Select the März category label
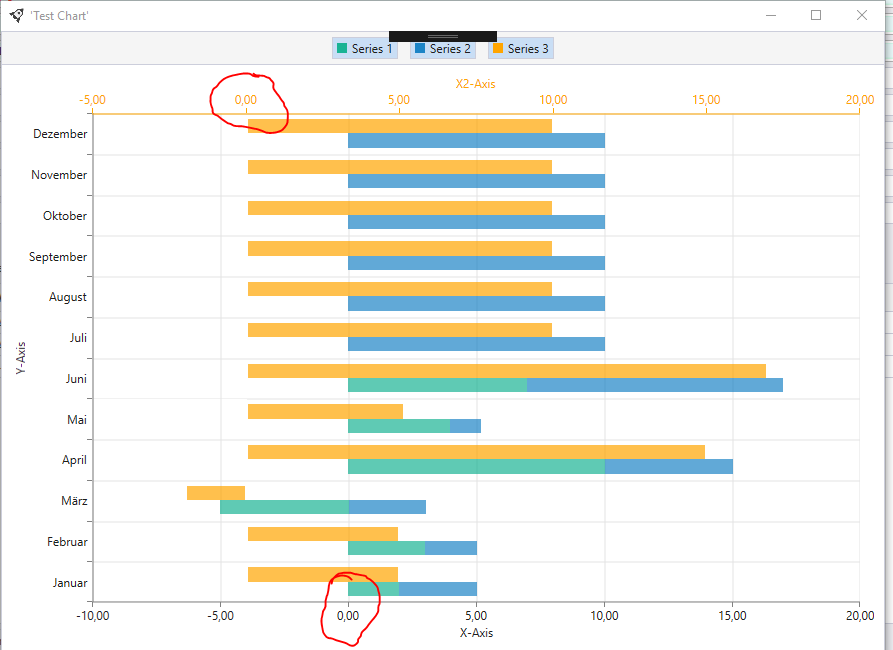 (x=75, y=501)
